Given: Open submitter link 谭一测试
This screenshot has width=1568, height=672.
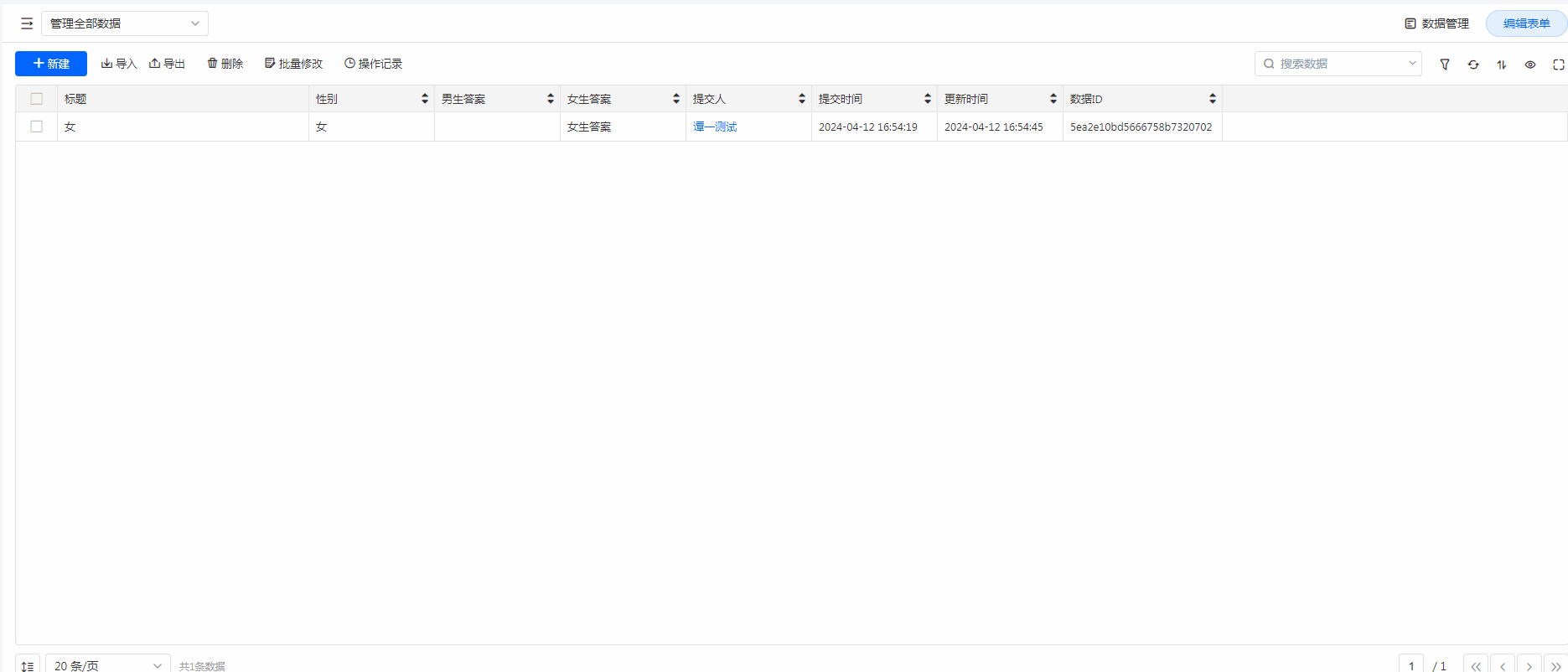Looking at the screenshot, I should 715,127.
